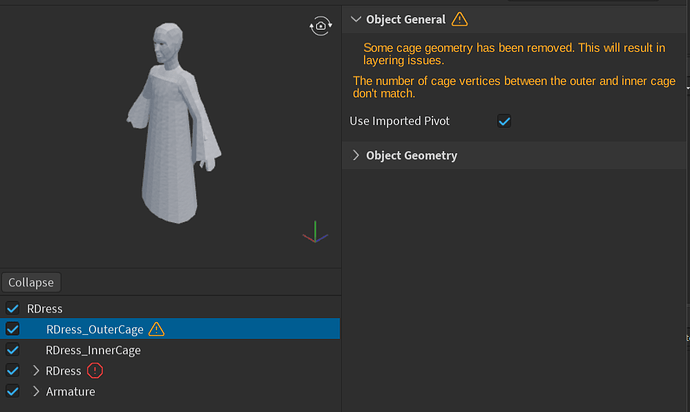Select the top-level RDress item
The image size is (690, 412).
click(x=44, y=309)
